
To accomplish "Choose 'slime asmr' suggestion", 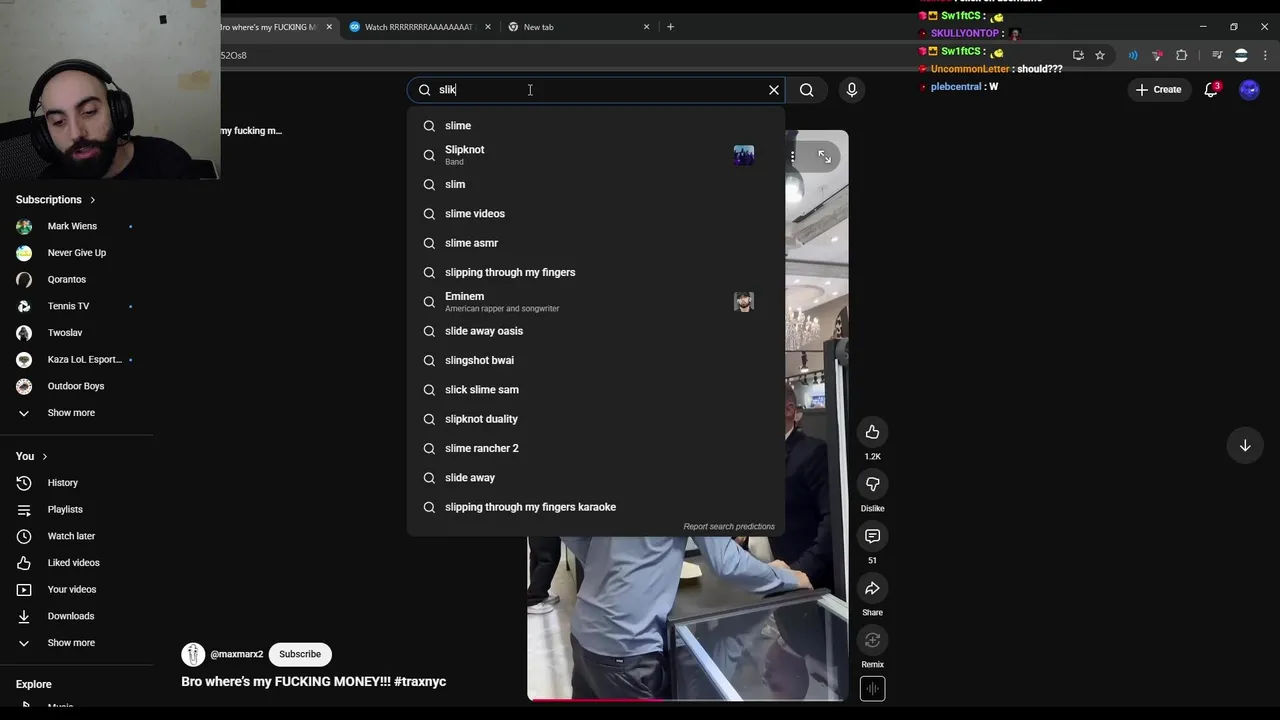I will pos(595,243).
